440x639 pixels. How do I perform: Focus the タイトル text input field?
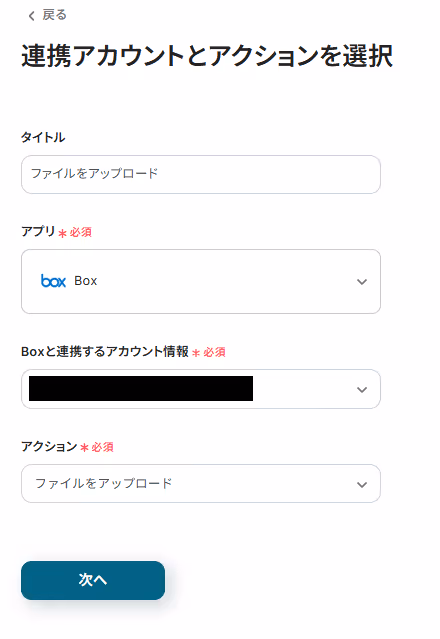(x=201, y=174)
